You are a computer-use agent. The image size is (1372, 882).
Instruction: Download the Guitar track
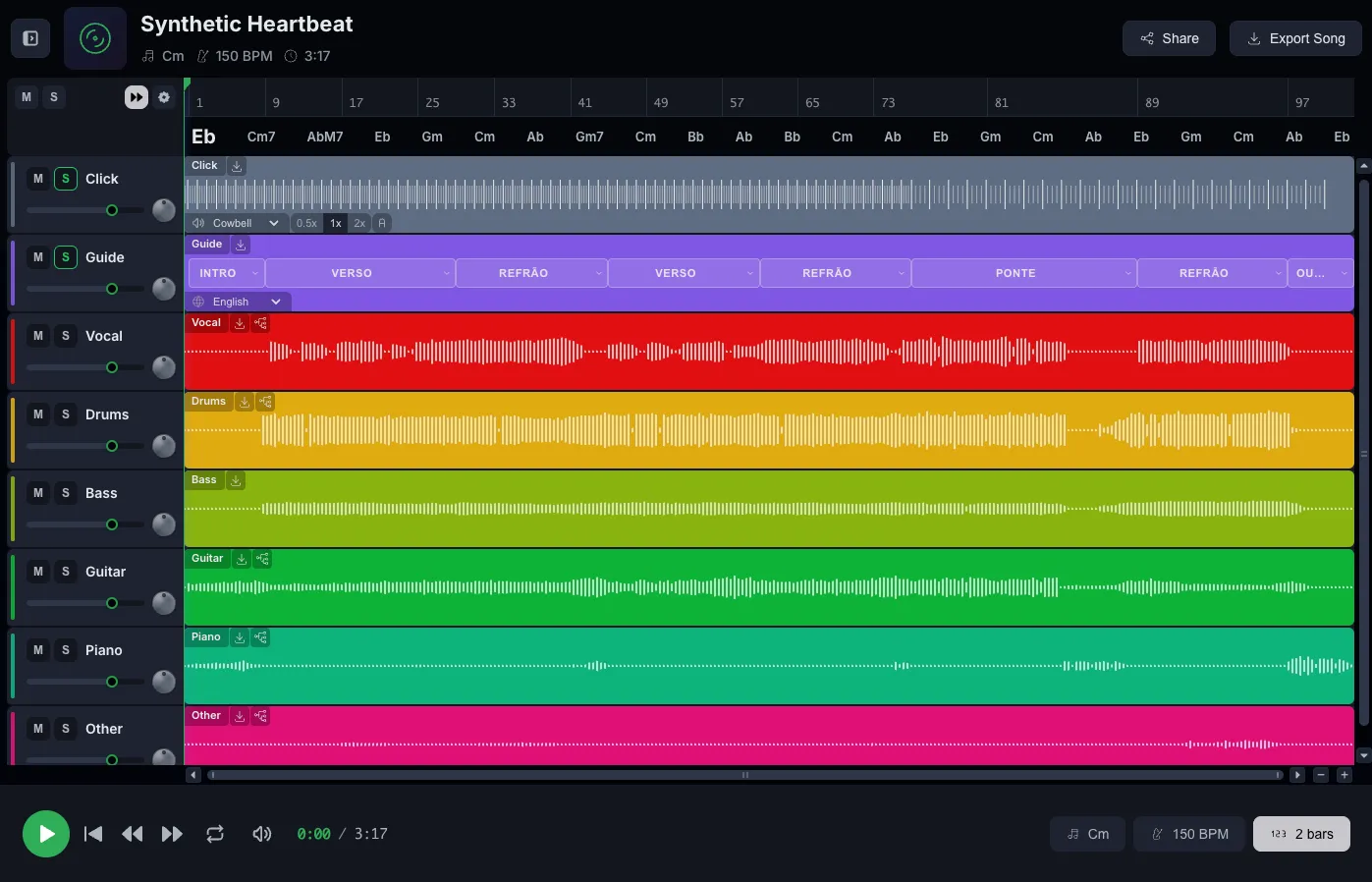click(242, 559)
